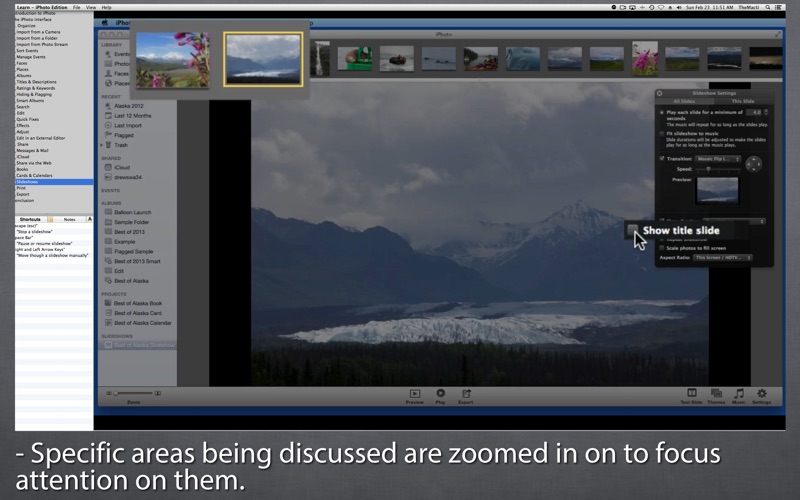Click the slide duration seconds stepper
The width and height of the screenshot is (800, 500).
[765, 112]
